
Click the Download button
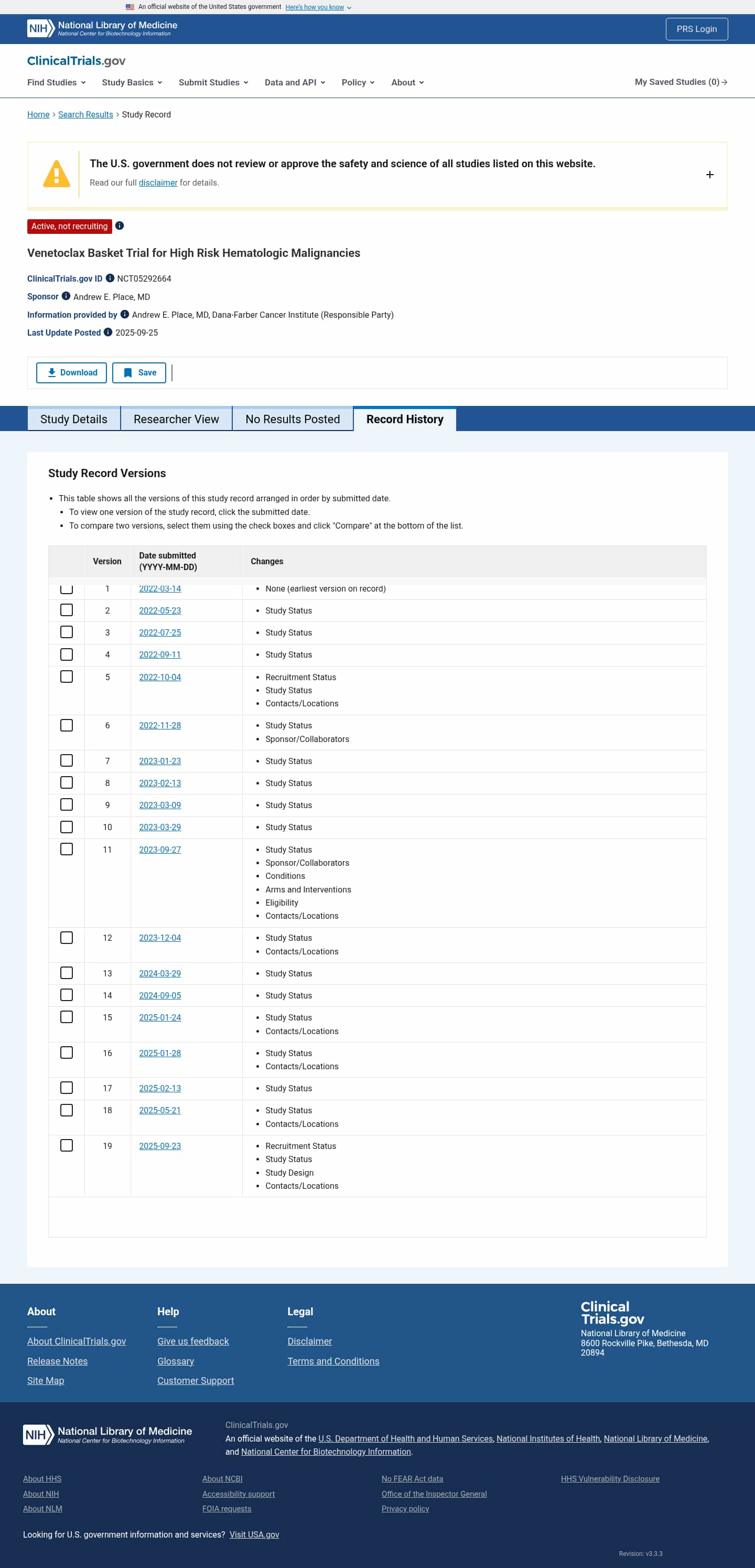[72, 372]
